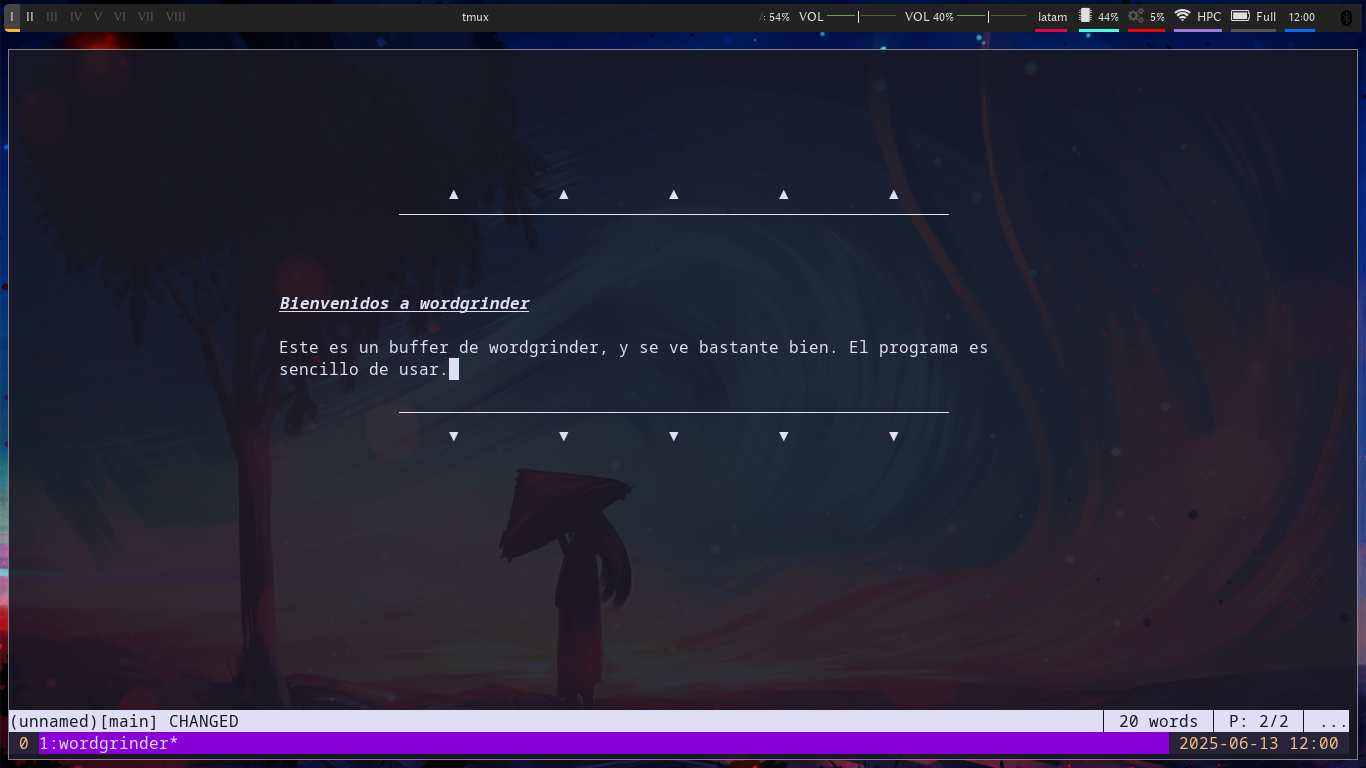
Task: Click the word 'programa' in the paragraph
Action: point(919,347)
